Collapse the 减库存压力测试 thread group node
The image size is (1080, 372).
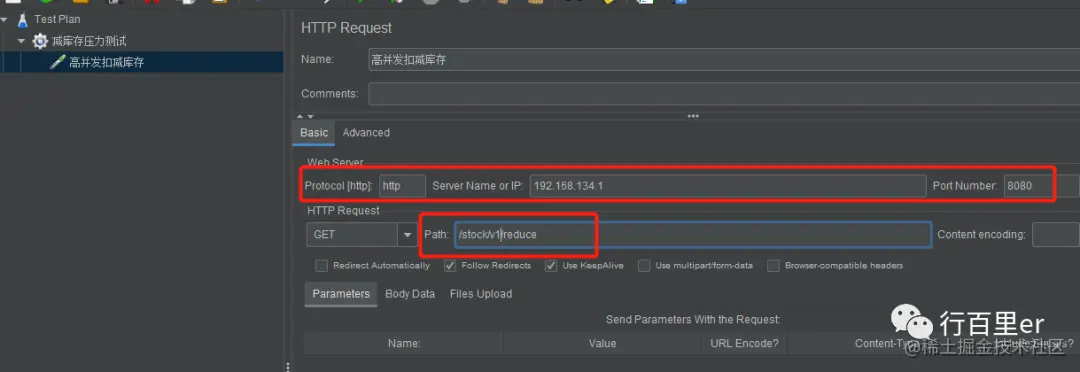pos(21,41)
